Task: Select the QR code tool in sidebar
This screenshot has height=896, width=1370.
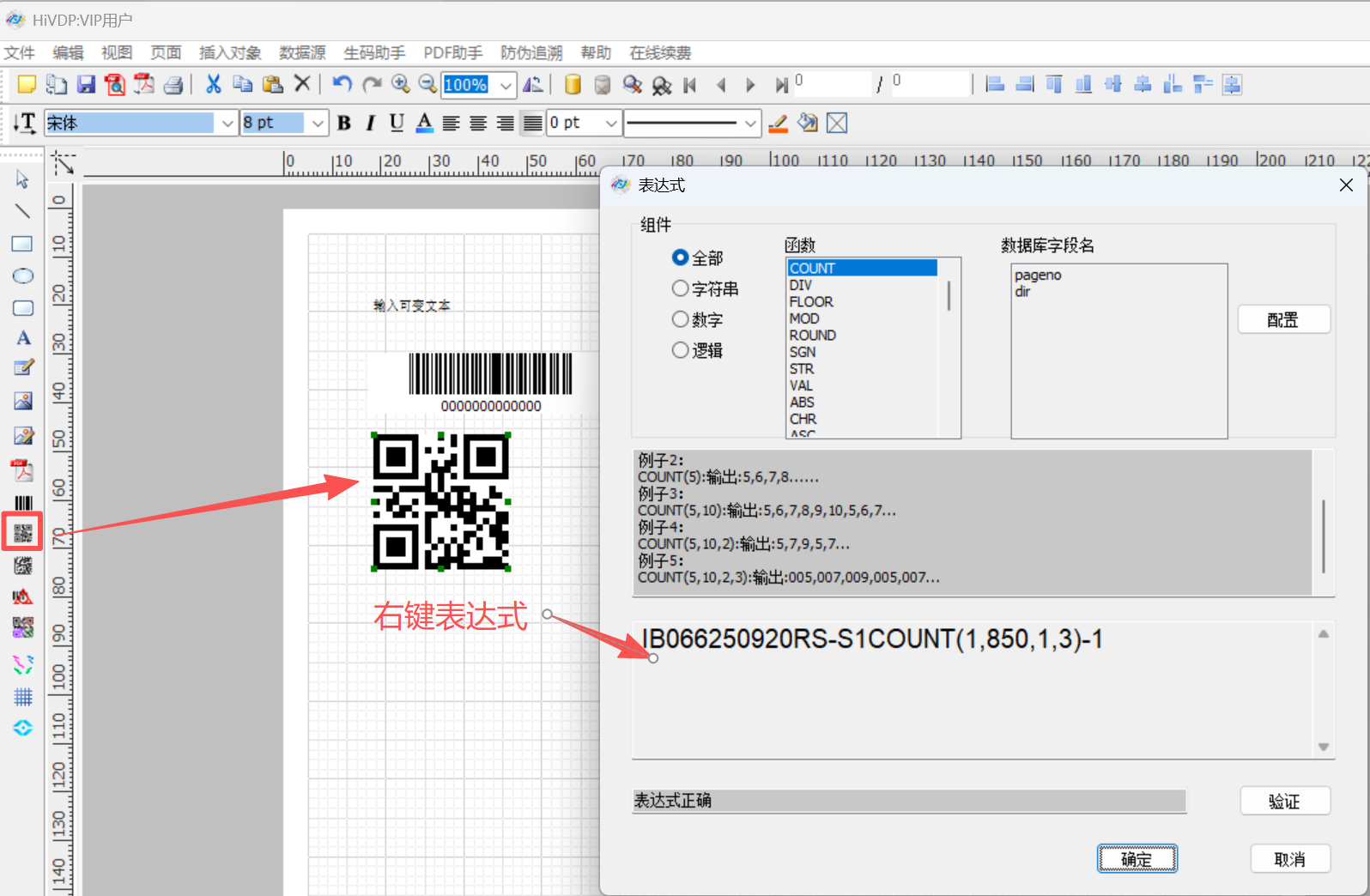Action: (x=23, y=533)
